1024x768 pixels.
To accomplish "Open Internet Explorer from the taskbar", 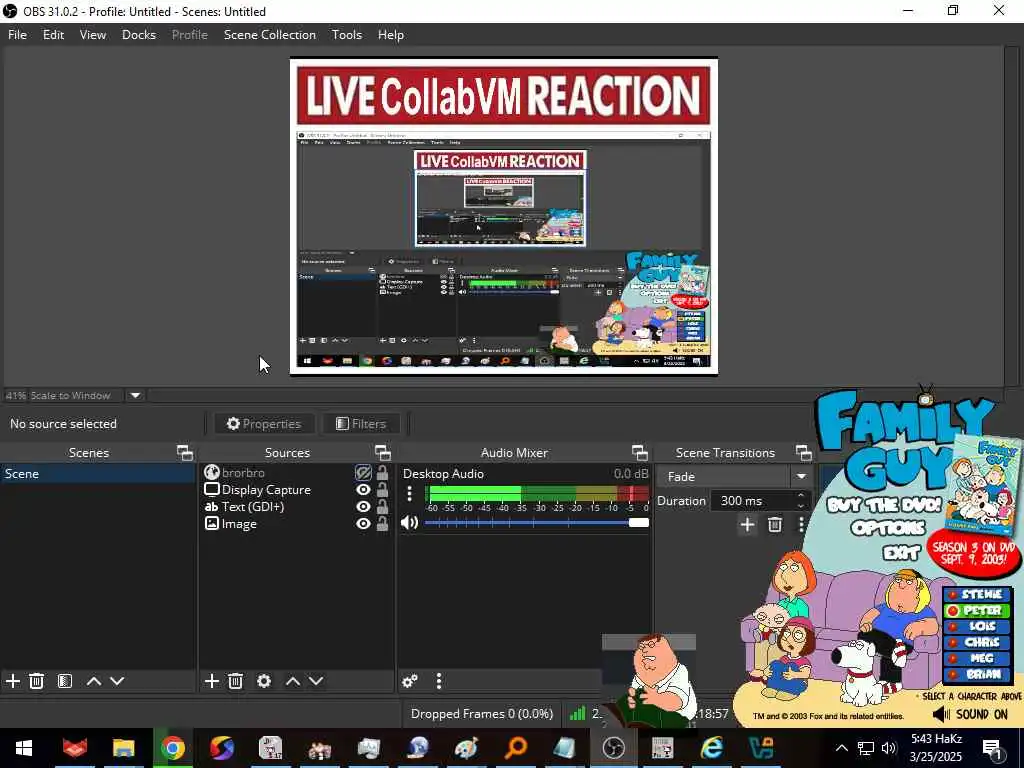I will tap(712, 748).
